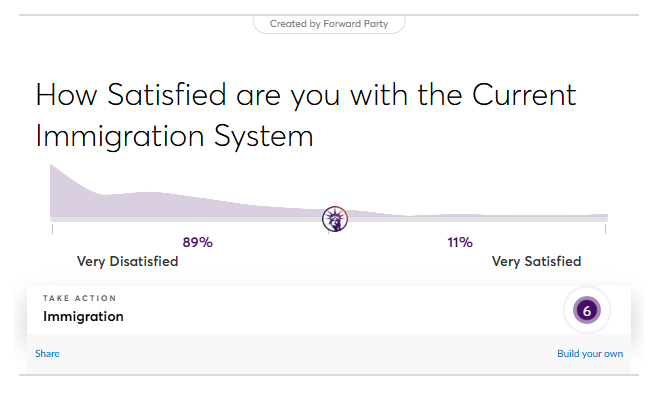Click the 11% satisfied percentage label
Image resolution: width=654 pixels, height=393 pixels.
(460, 242)
